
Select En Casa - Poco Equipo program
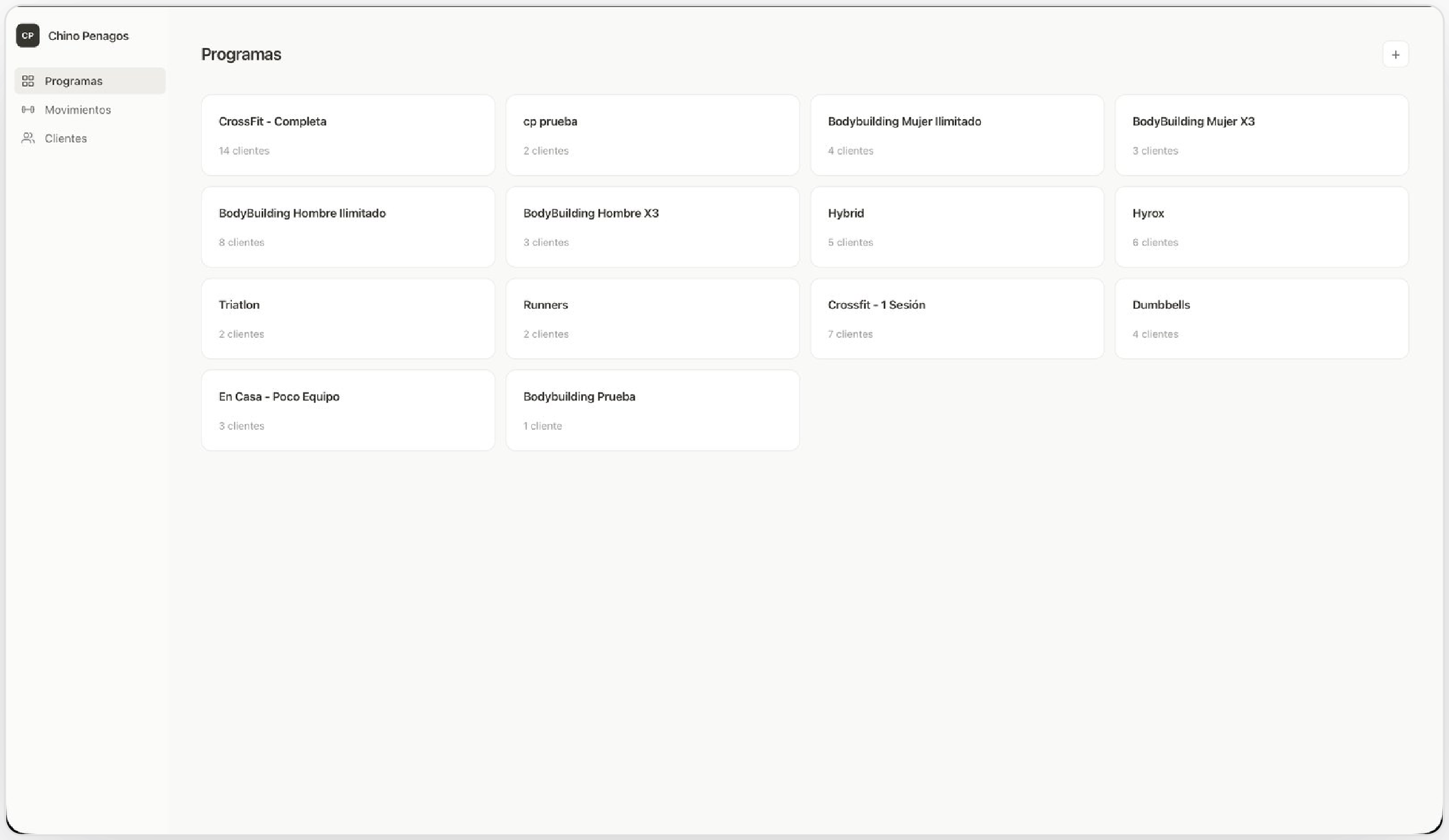click(x=348, y=410)
